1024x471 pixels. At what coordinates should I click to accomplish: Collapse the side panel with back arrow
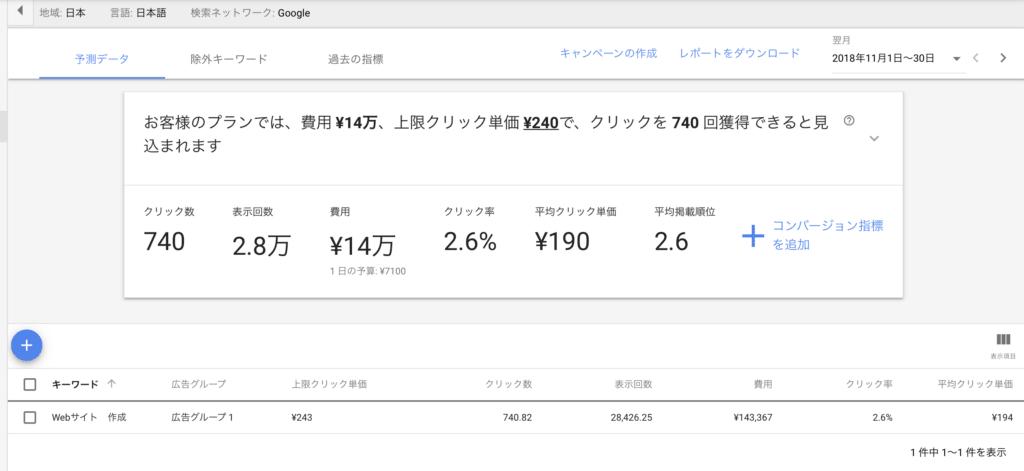20,12
